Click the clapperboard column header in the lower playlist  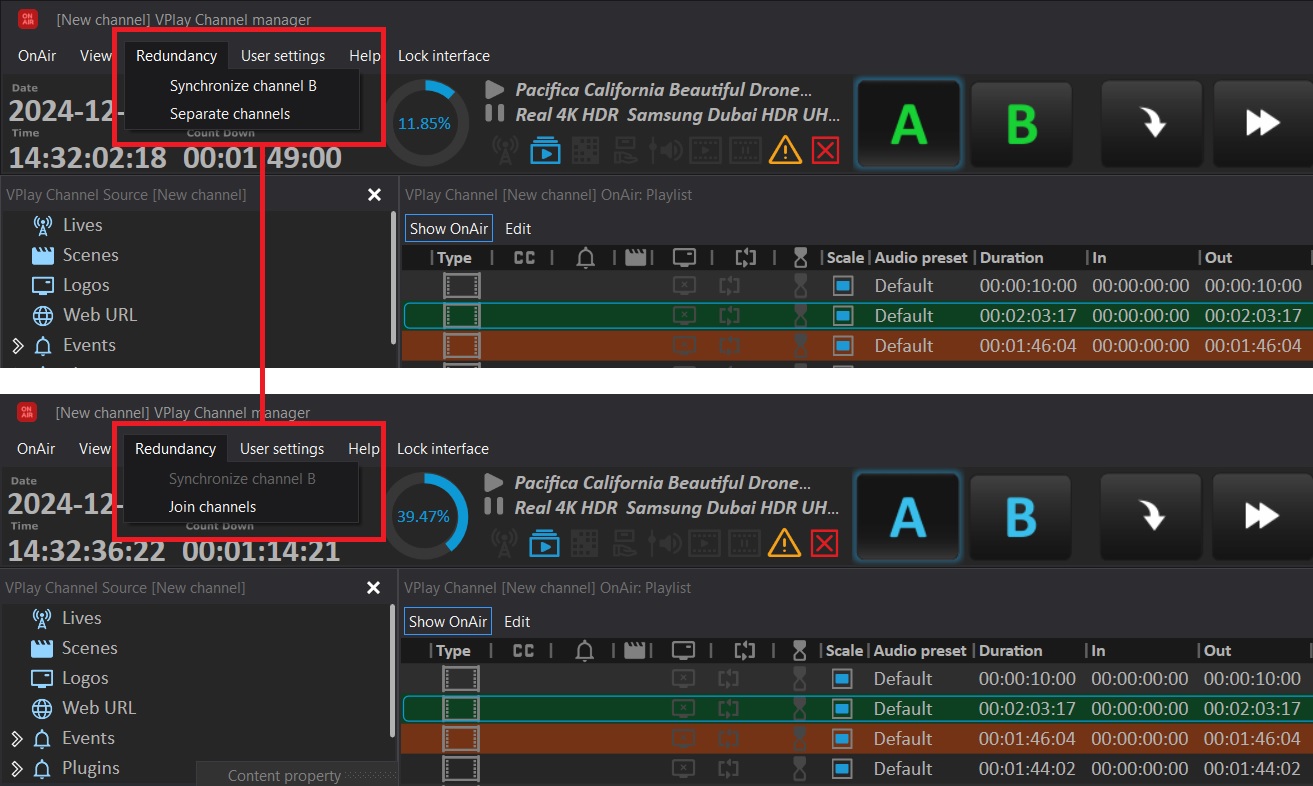point(634,651)
